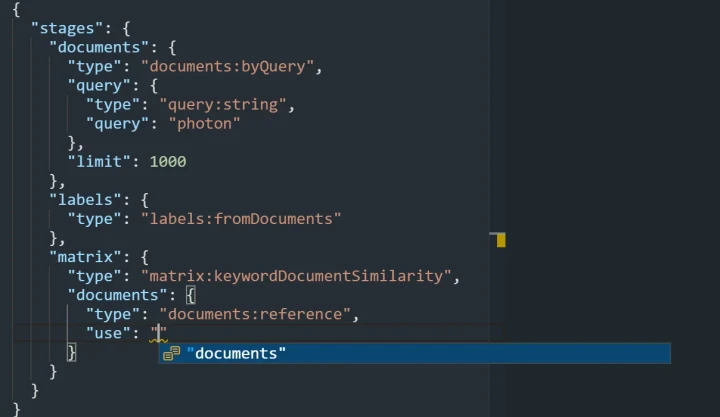Click the "documents:byQuery" value
This screenshot has height=417, width=720.
[x=227, y=67]
